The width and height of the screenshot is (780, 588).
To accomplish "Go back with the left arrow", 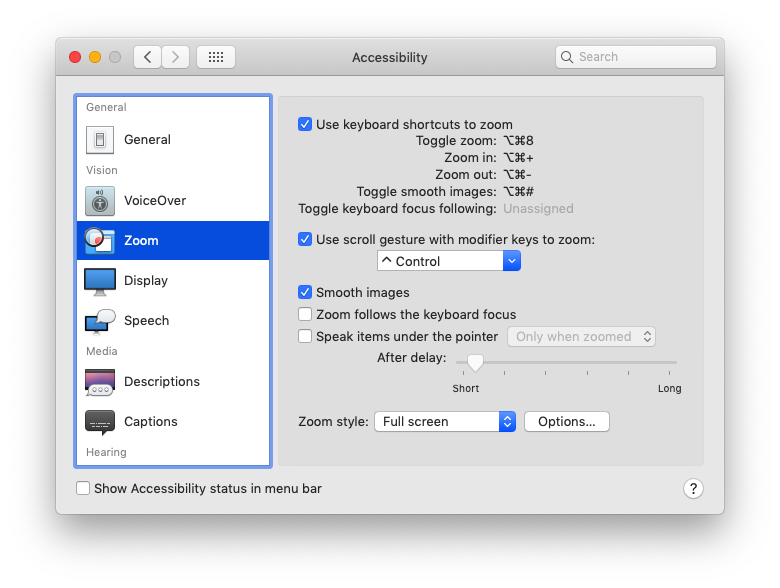I will [x=148, y=57].
